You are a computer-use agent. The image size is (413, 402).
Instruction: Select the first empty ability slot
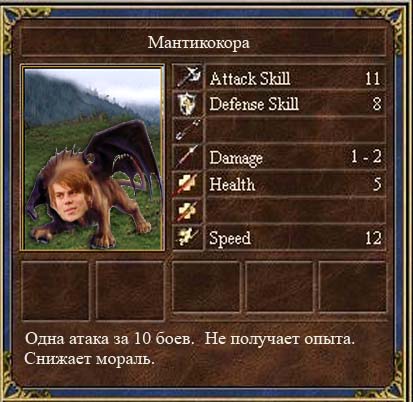55,291
